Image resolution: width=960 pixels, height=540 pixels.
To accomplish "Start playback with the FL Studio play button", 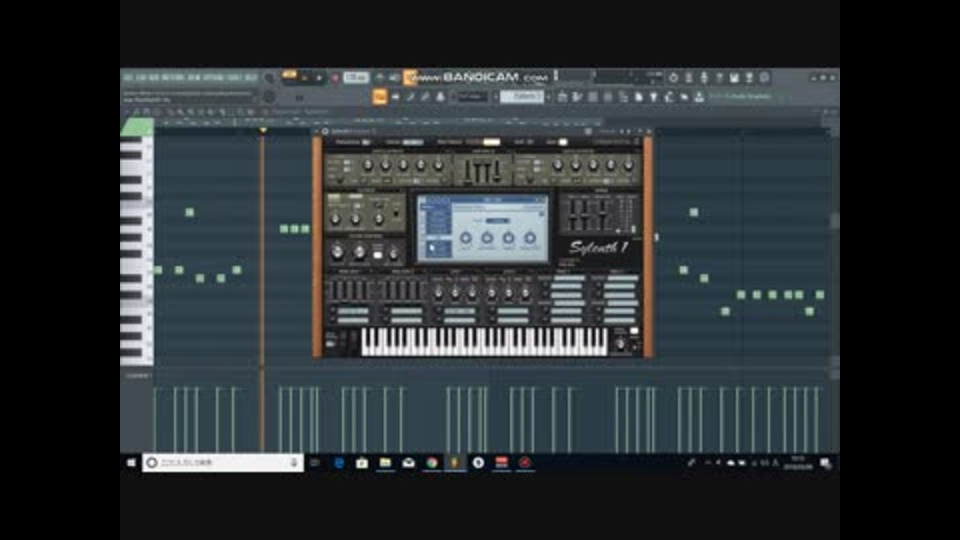I will (x=304, y=78).
